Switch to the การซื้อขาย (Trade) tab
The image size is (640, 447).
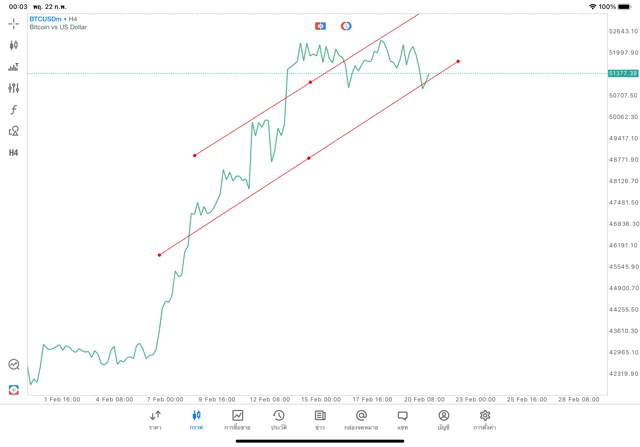[x=238, y=419]
